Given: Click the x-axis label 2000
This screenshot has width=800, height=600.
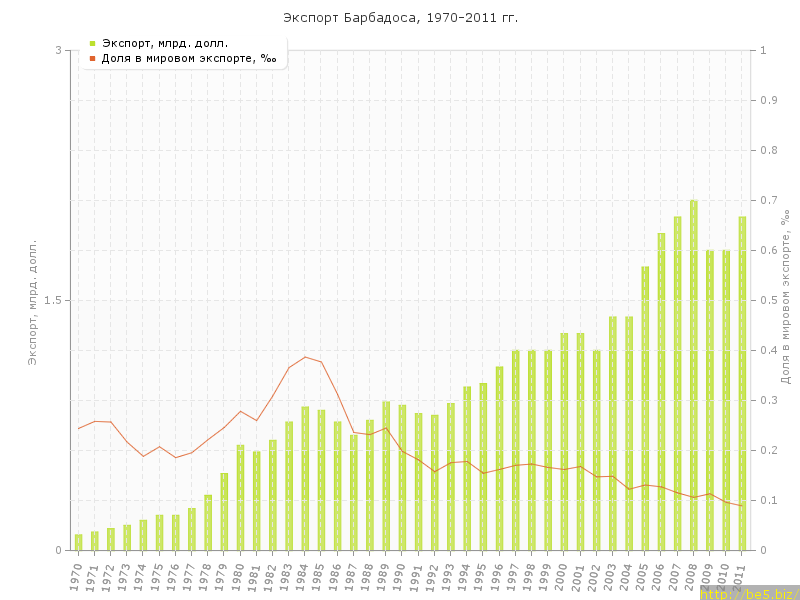Looking at the screenshot, I should pyautogui.click(x=564, y=575).
